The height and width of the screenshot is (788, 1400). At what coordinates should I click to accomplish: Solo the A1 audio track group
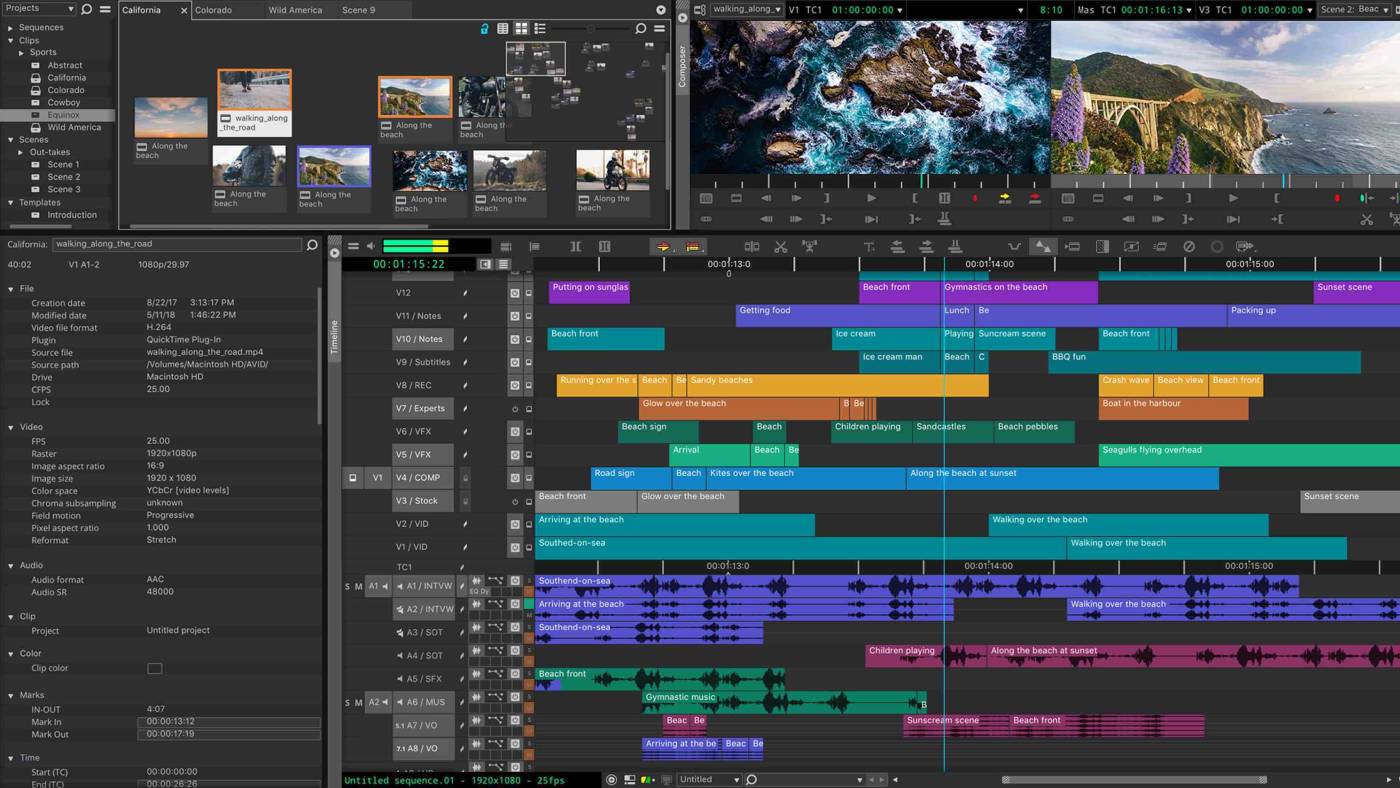[x=347, y=585]
